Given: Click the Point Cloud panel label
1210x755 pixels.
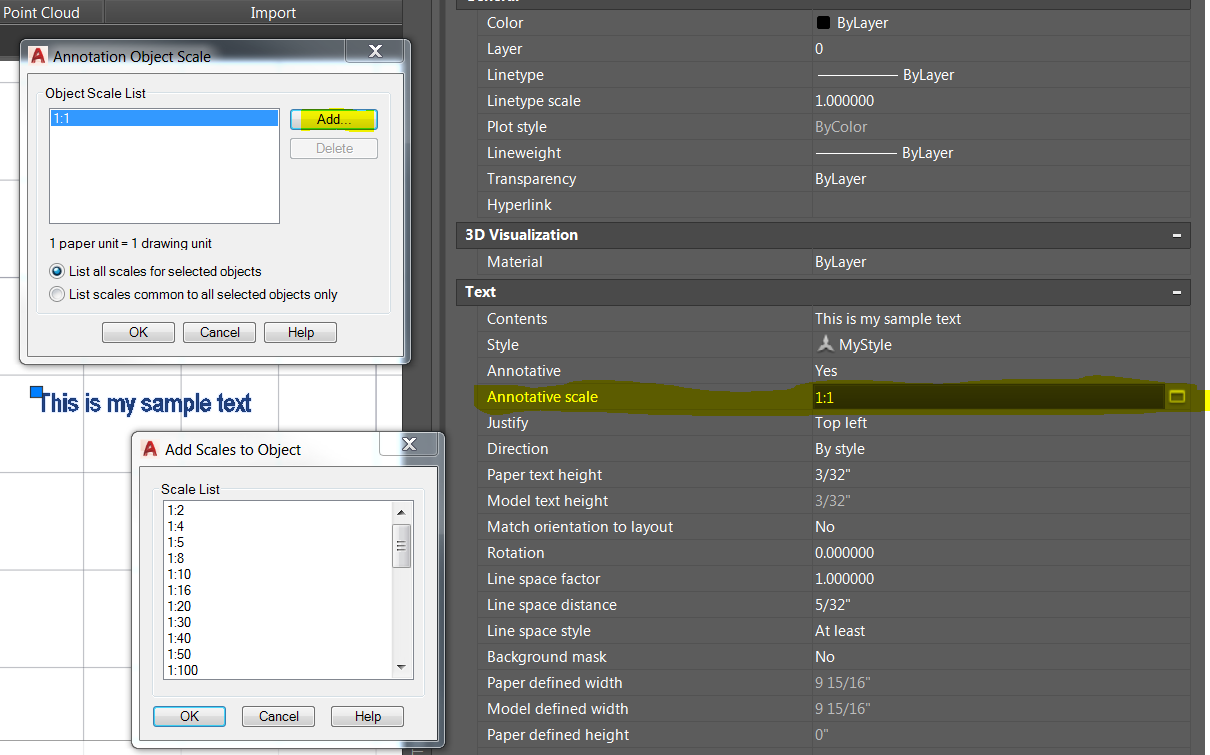Looking at the screenshot, I should [x=41, y=12].
